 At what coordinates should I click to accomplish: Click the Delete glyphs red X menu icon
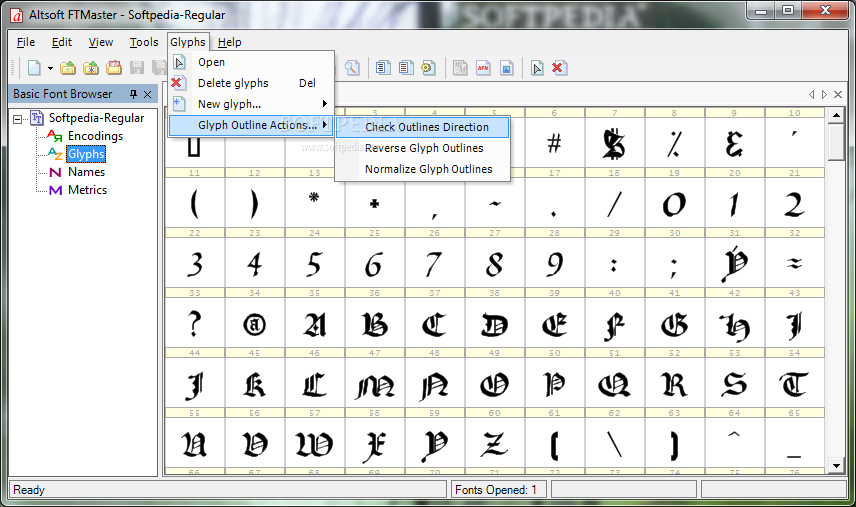177,82
